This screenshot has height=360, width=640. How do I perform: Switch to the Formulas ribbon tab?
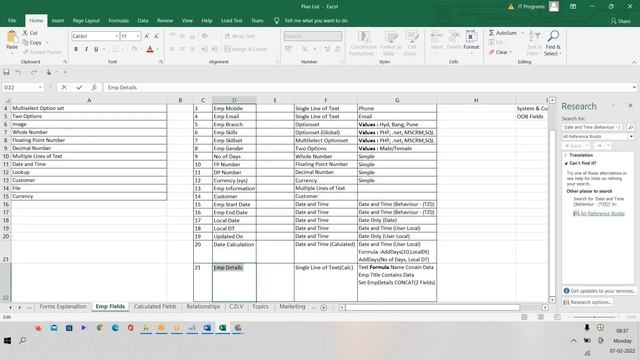point(118,20)
